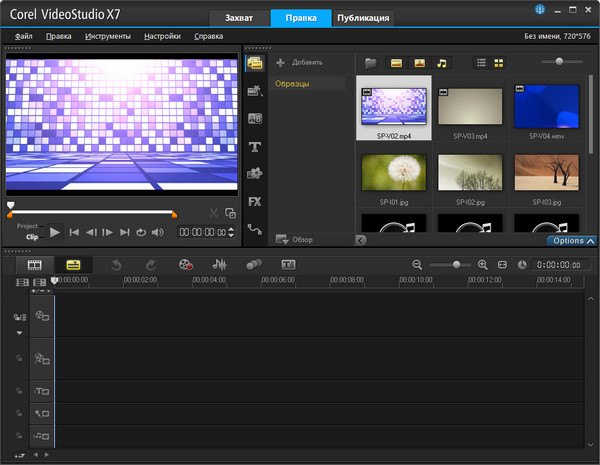Open the Обзор browse dropdown
This screenshot has height=465, width=600.
click(295, 239)
